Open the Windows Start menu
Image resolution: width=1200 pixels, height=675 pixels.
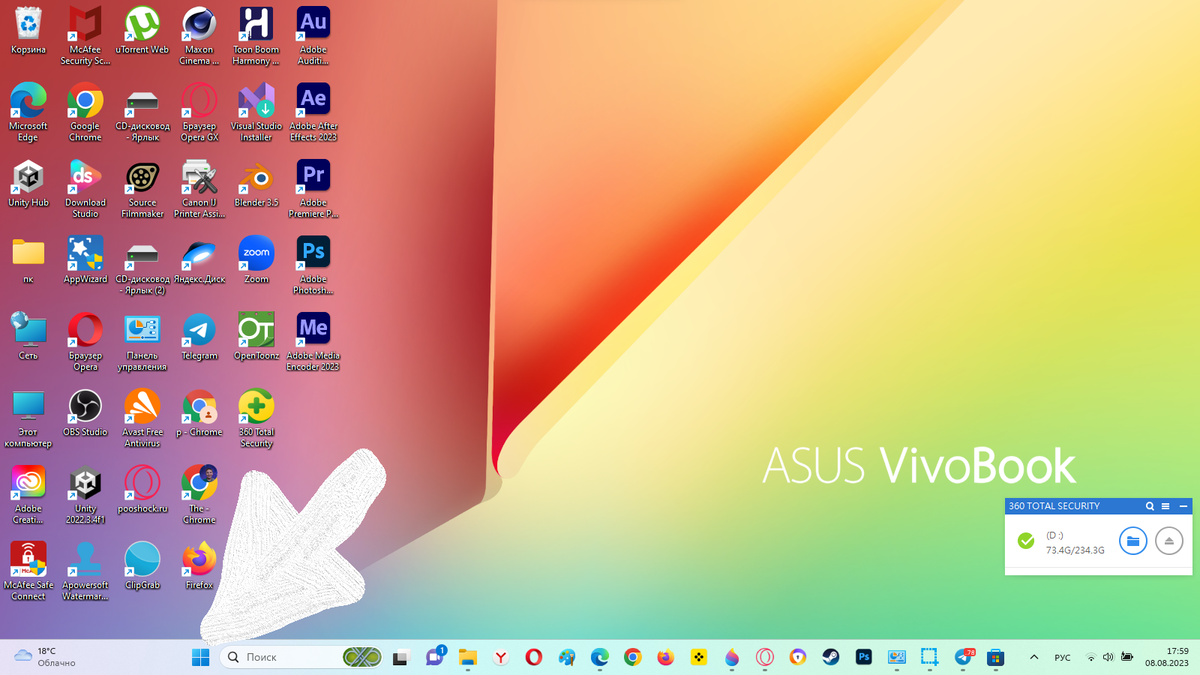[x=201, y=657]
